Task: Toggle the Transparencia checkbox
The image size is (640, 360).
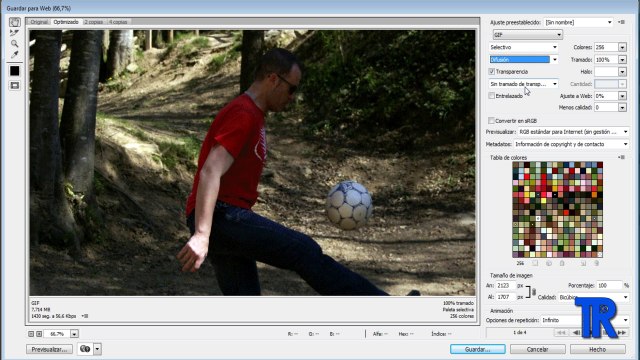Action: point(492,71)
